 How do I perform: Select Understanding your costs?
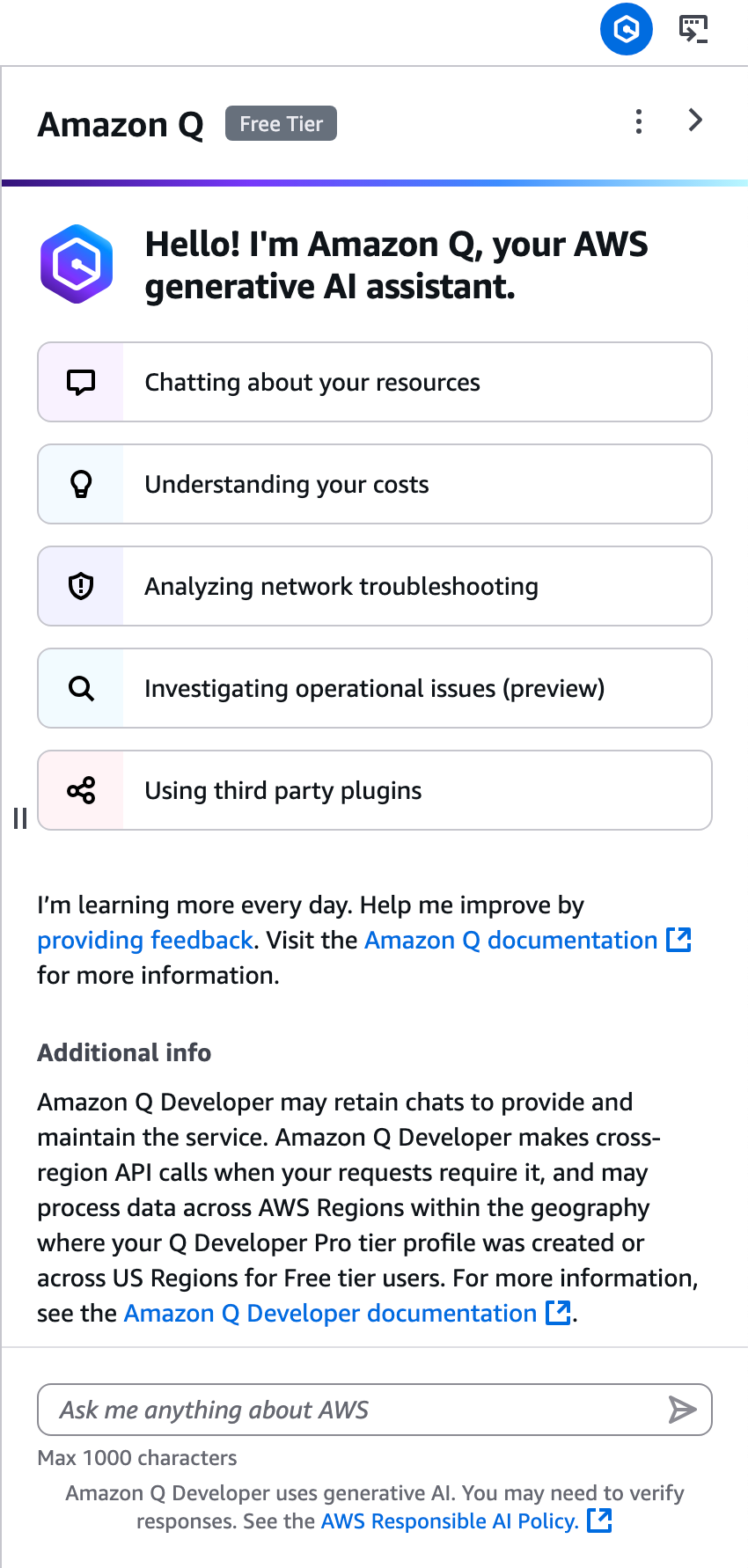click(x=375, y=484)
